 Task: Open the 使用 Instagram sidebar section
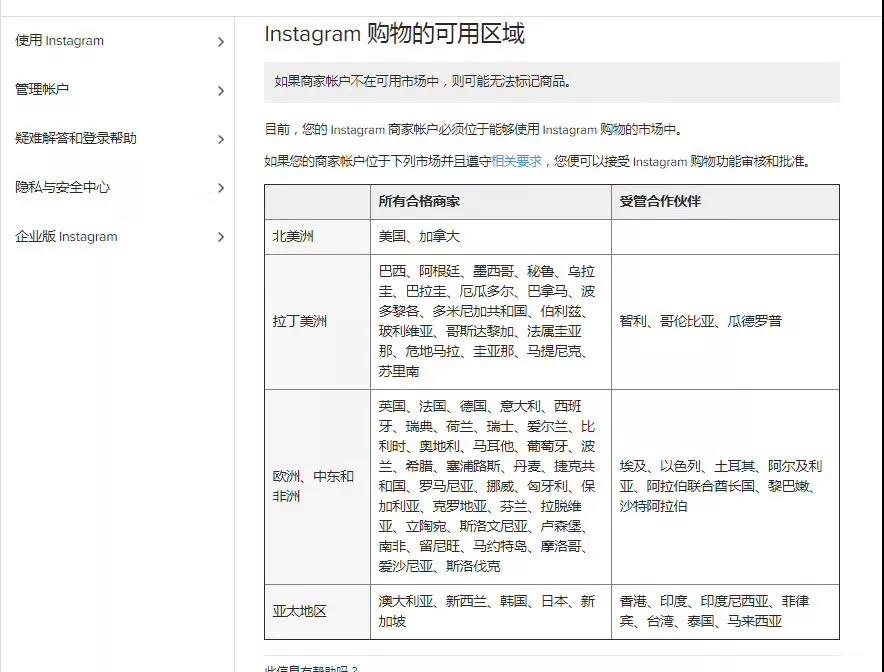(60, 41)
